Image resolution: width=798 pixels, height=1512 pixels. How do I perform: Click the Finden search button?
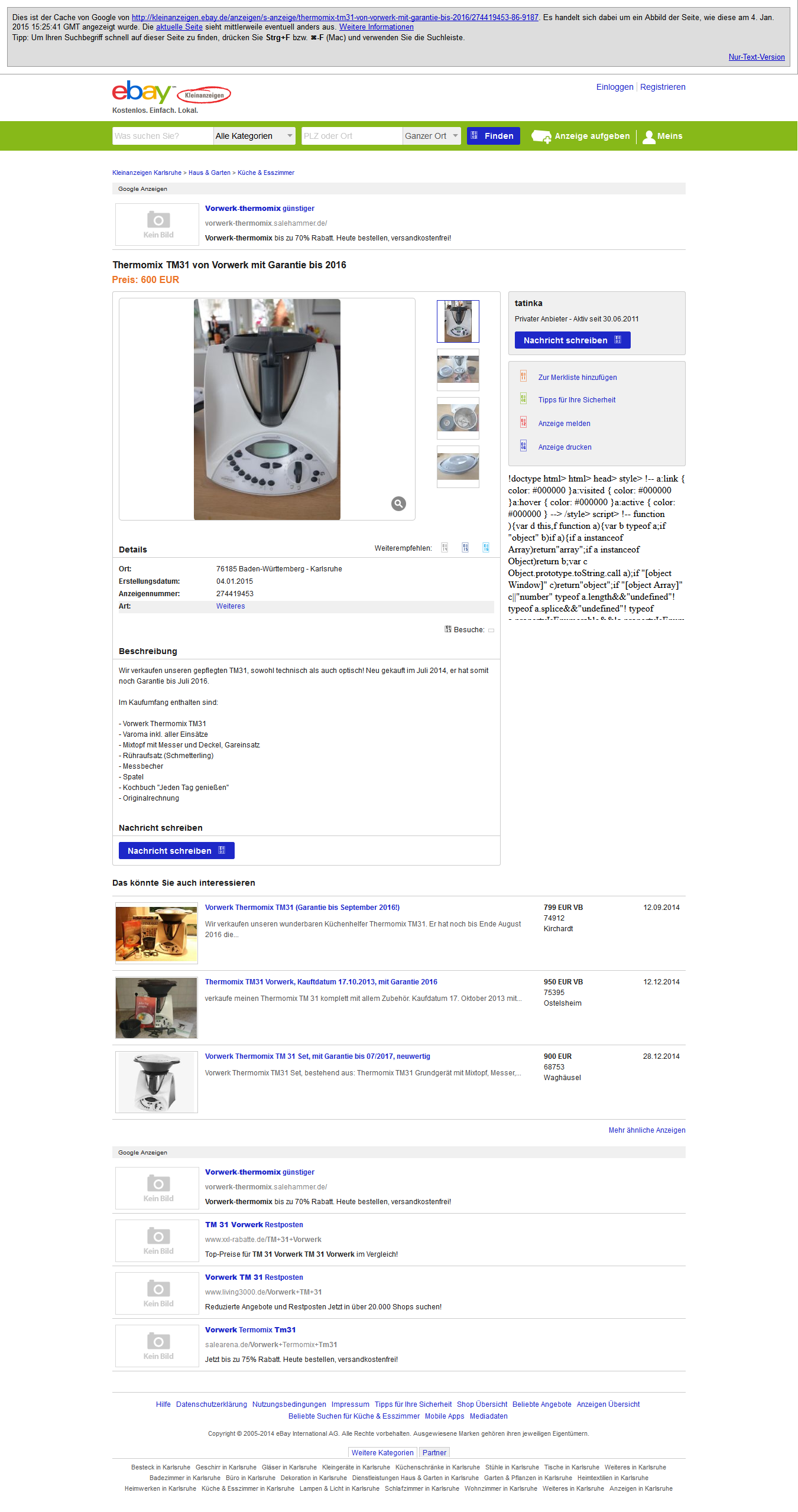(494, 136)
